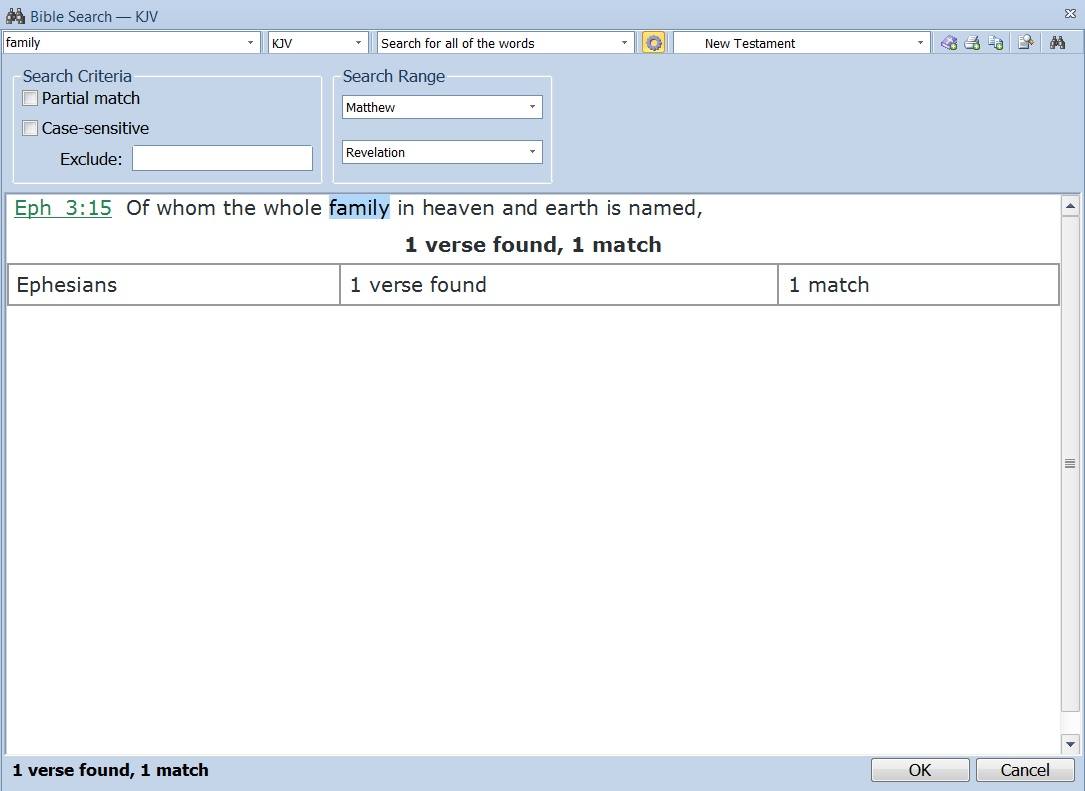Open the 'Search for all of the words' dropdown
The width and height of the screenshot is (1085, 791).
click(623, 43)
